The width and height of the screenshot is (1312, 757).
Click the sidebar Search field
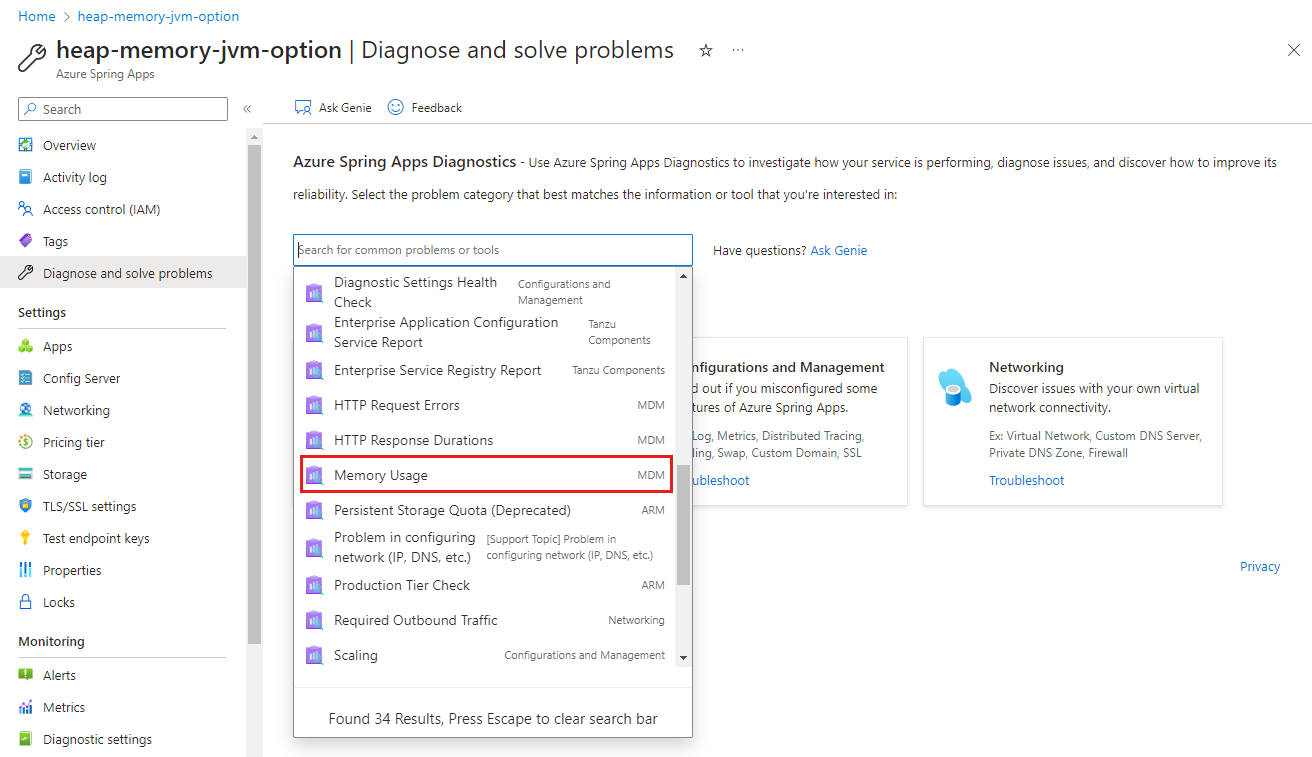pyautogui.click(x=123, y=109)
